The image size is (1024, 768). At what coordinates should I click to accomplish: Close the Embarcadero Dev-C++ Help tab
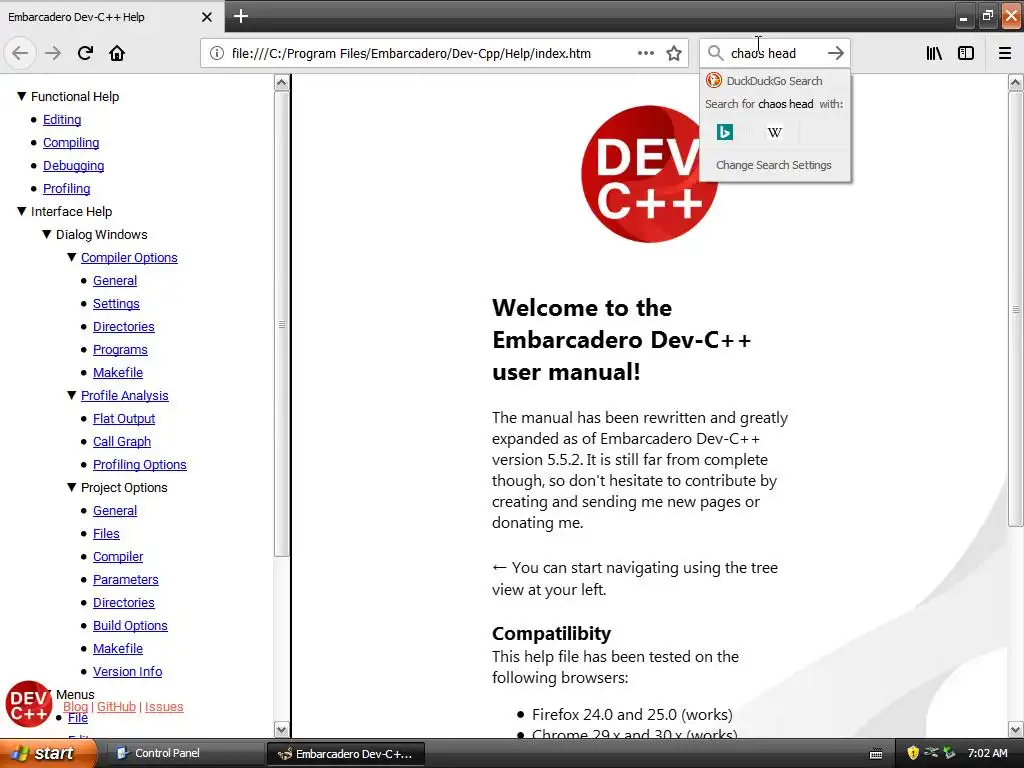click(206, 17)
